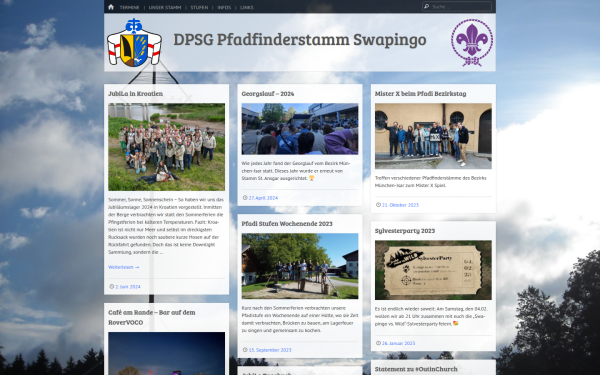Open the Sylvesterparty 2023 post title

tap(405, 231)
